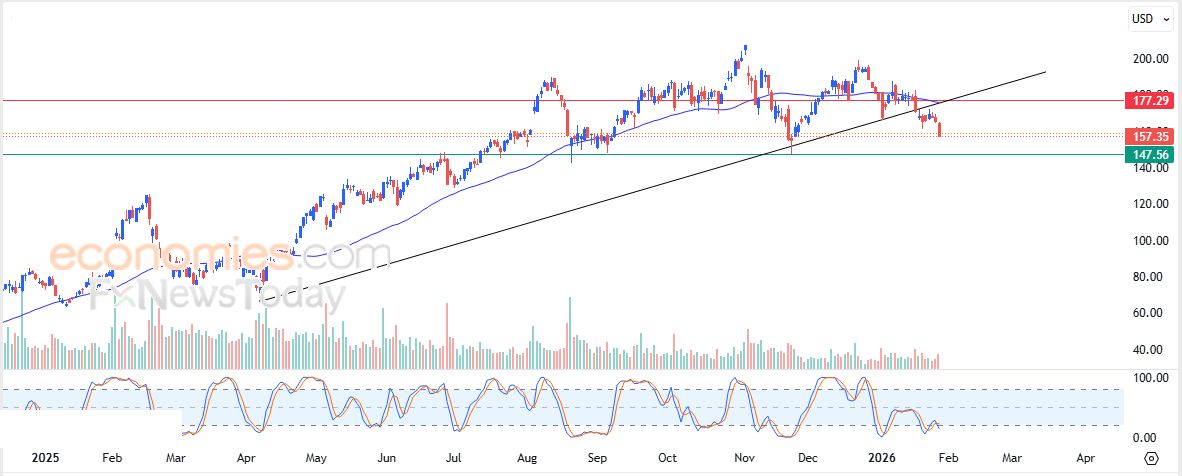Click the Jul label on time axis
Viewport: 1182px width, 476px height.
click(454, 457)
